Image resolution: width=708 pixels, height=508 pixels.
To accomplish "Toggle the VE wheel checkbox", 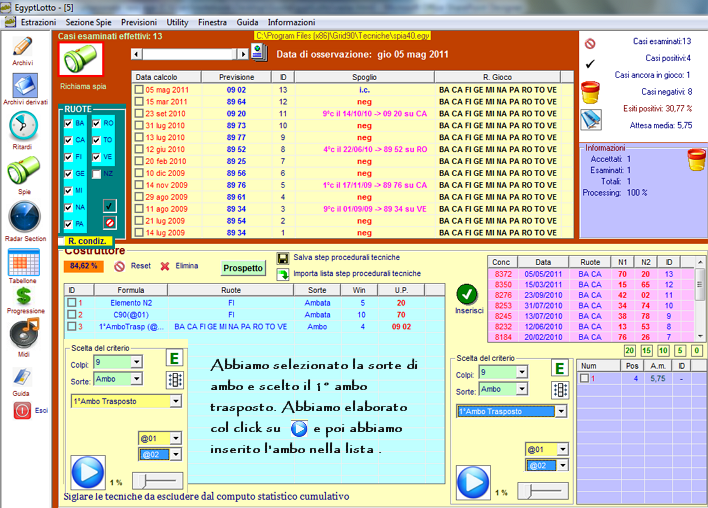I will (96, 157).
